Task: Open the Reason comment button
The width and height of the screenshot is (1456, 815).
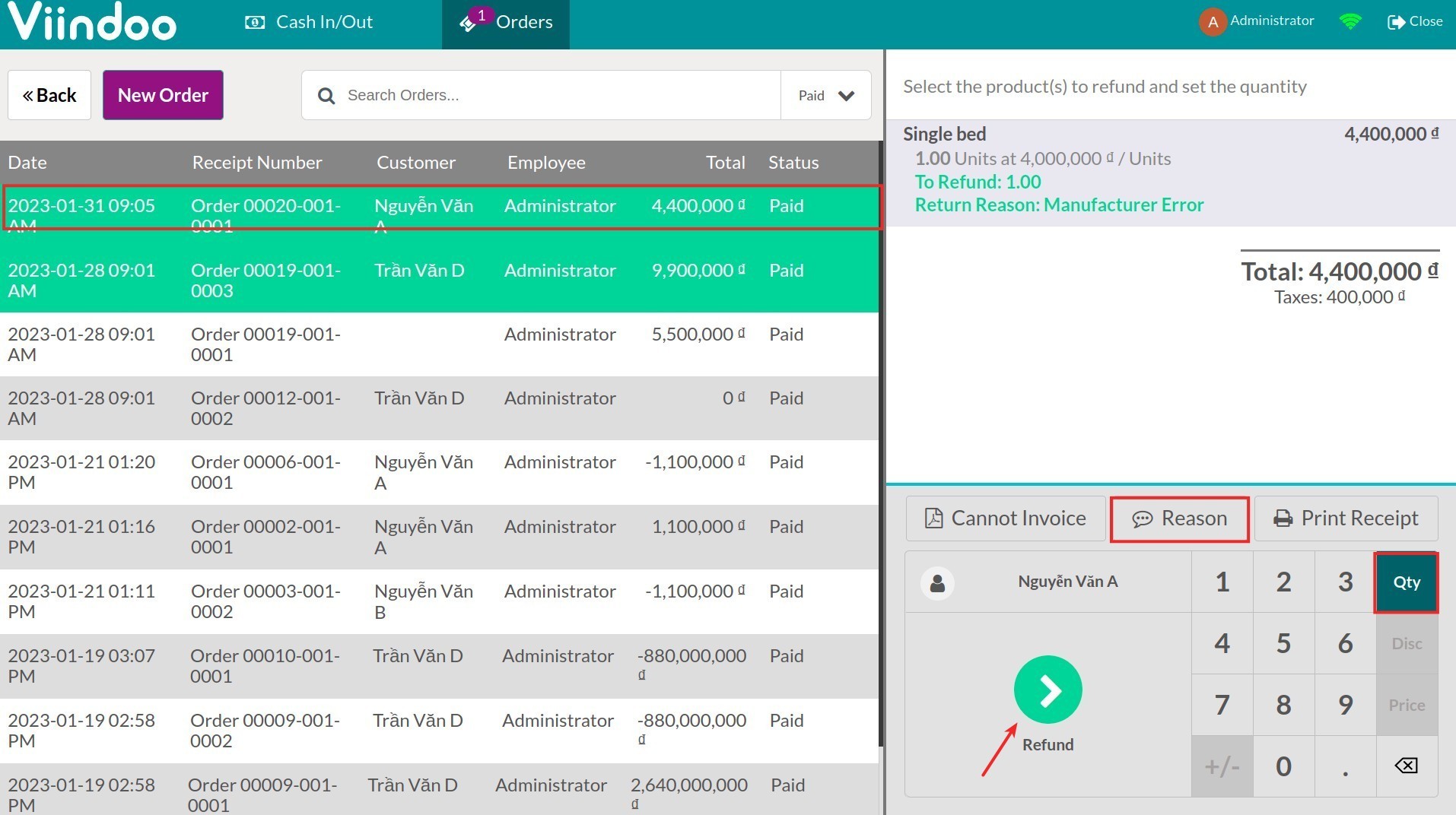Action: pos(1179,518)
